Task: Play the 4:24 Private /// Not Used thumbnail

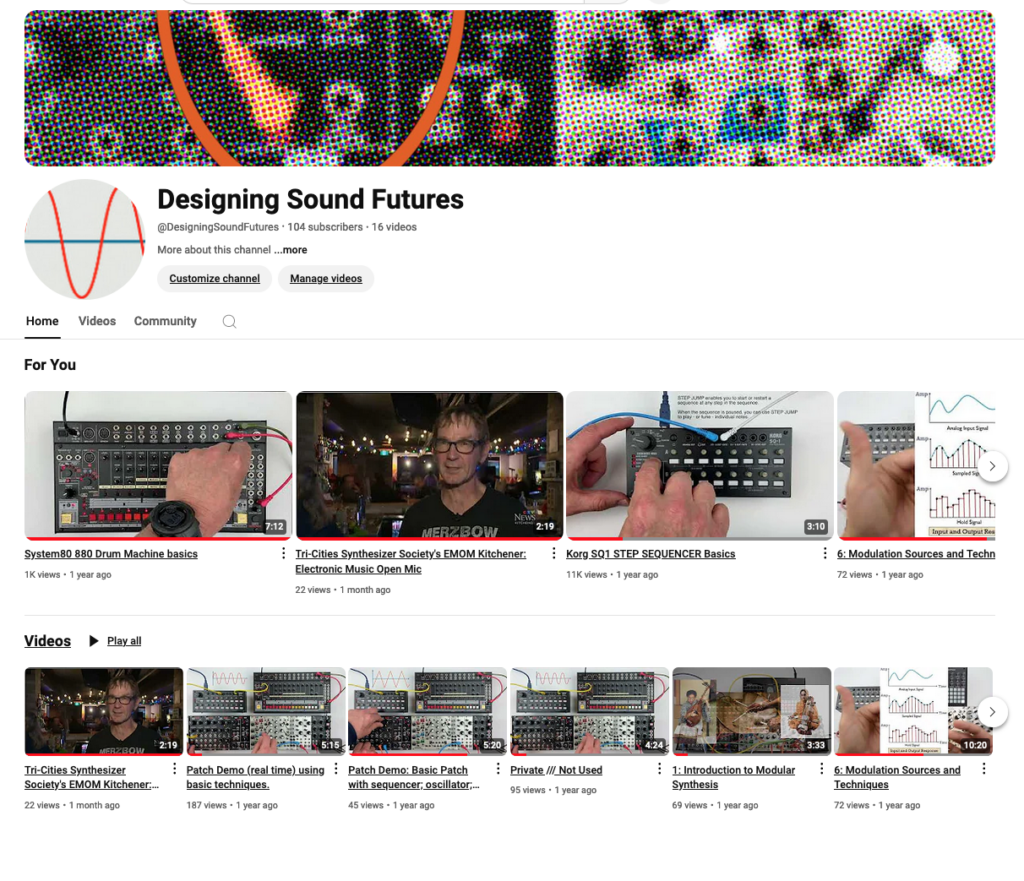Action: tap(590, 711)
